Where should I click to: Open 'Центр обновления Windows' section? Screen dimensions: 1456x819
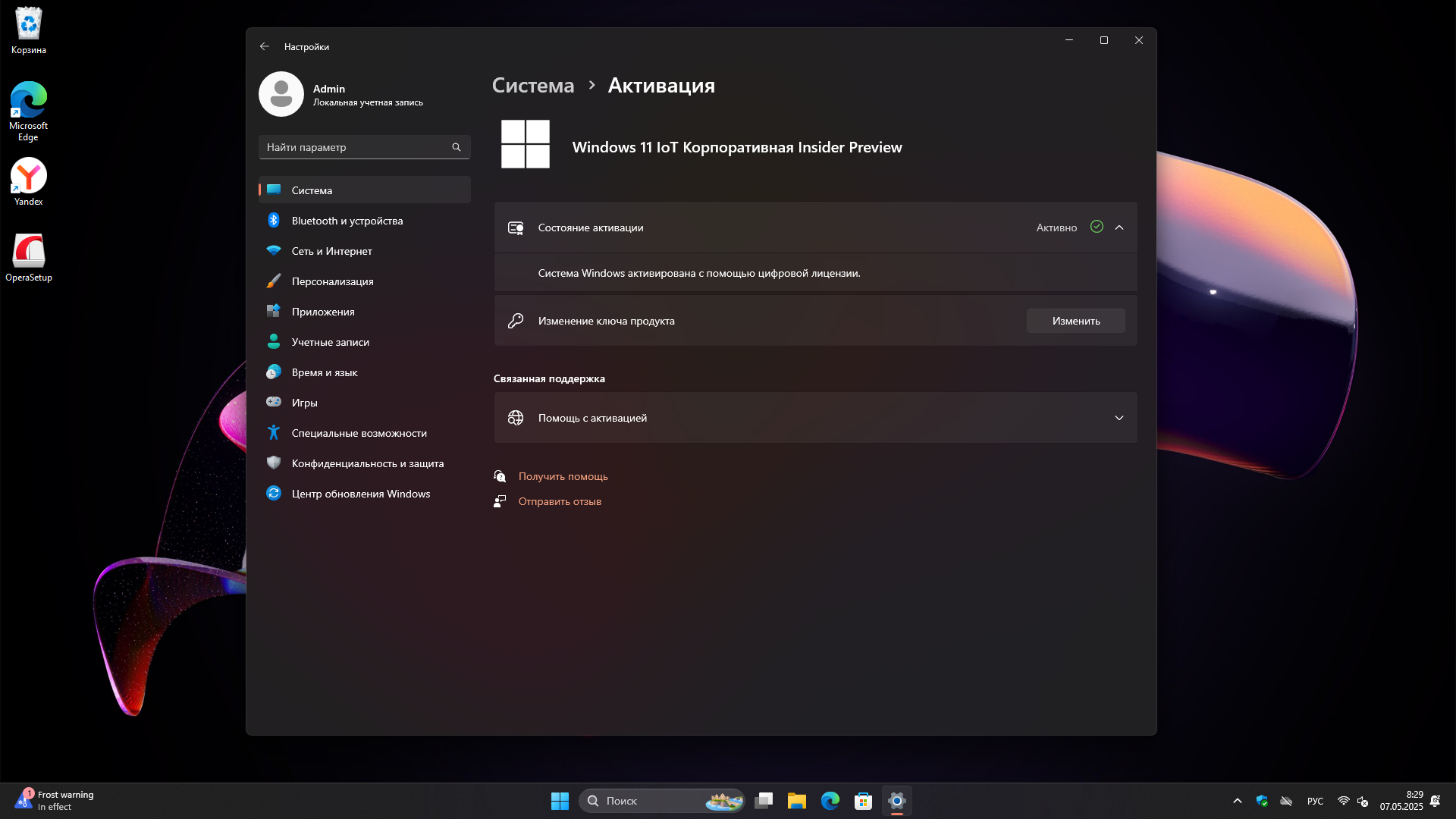[x=364, y=494]
